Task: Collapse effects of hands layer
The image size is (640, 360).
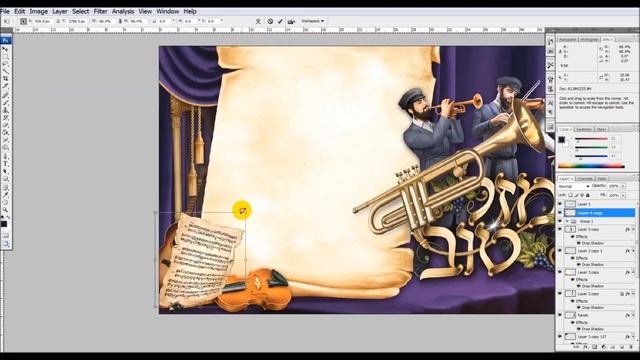Action: click(x=633, y=315)
